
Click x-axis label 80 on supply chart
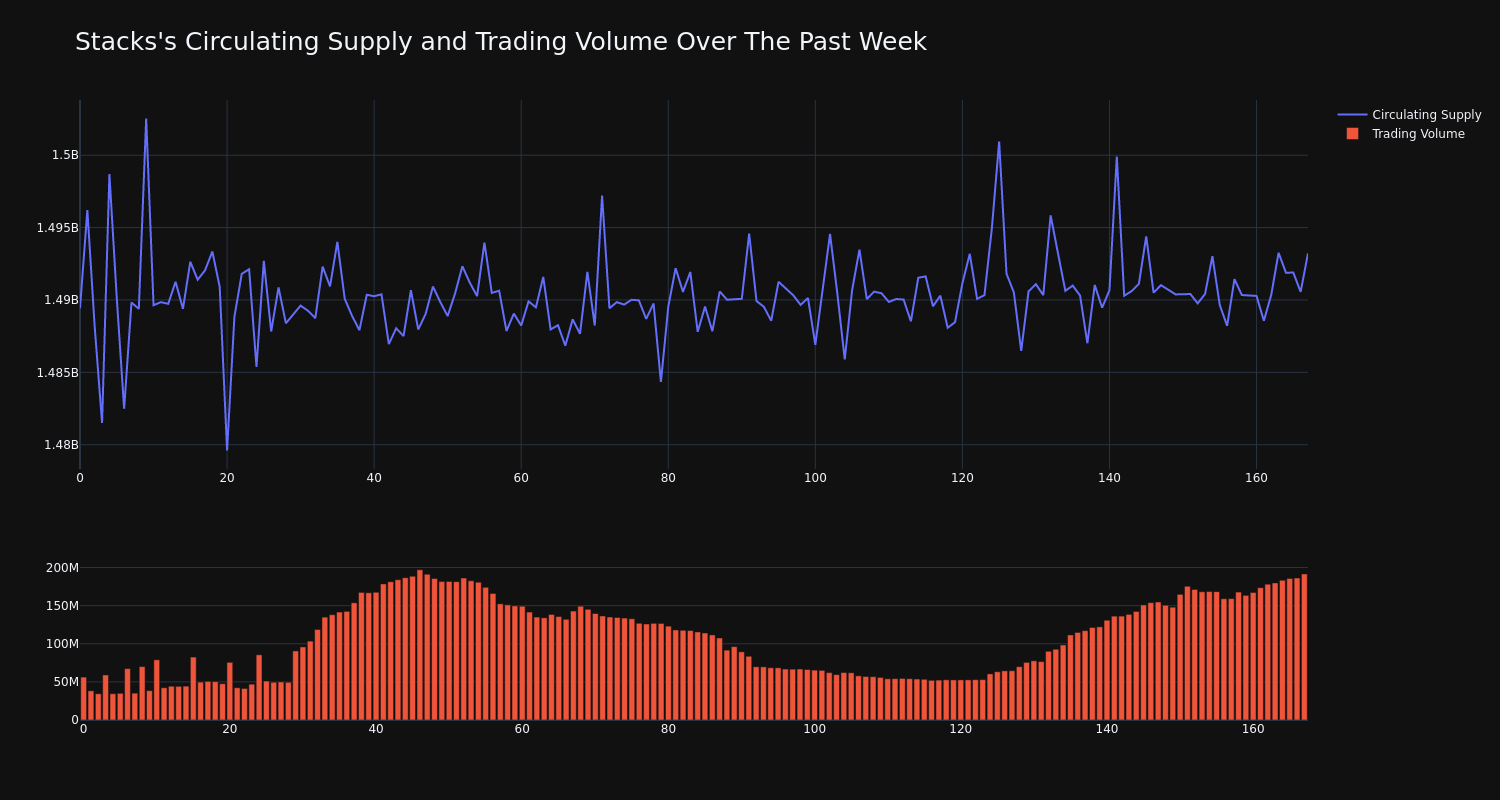coord(668,478)
